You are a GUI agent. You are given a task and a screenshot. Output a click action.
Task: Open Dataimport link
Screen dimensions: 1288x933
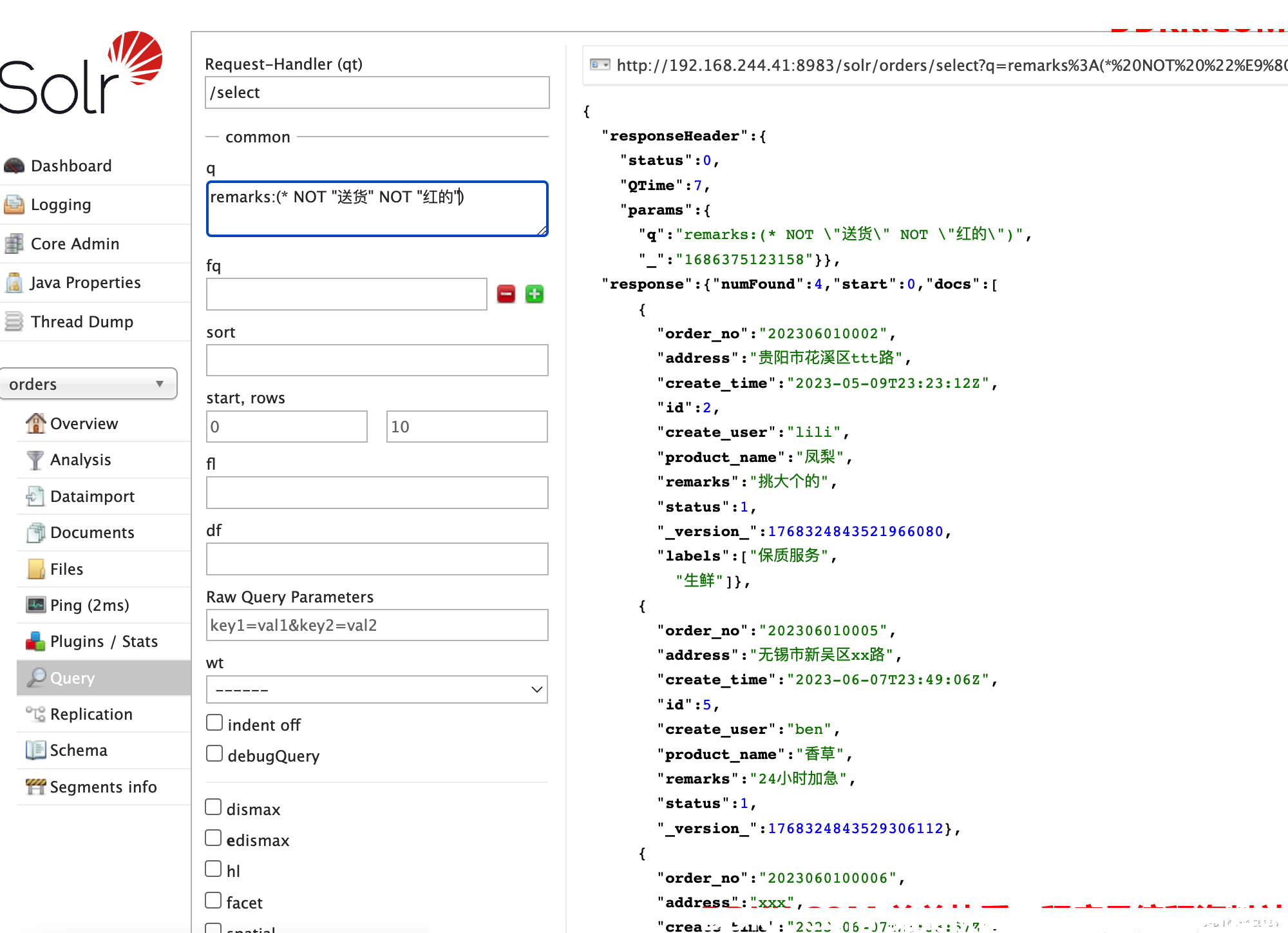click(x=92, y=497)
